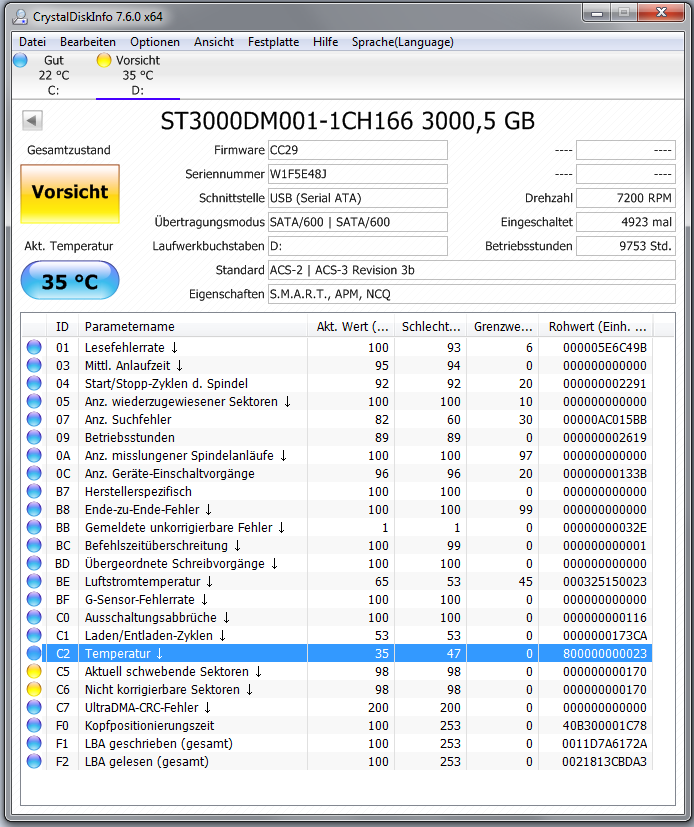694x827 pixels.
Task: Click the Seriennummer field
Action: click(x=358, y=174)
